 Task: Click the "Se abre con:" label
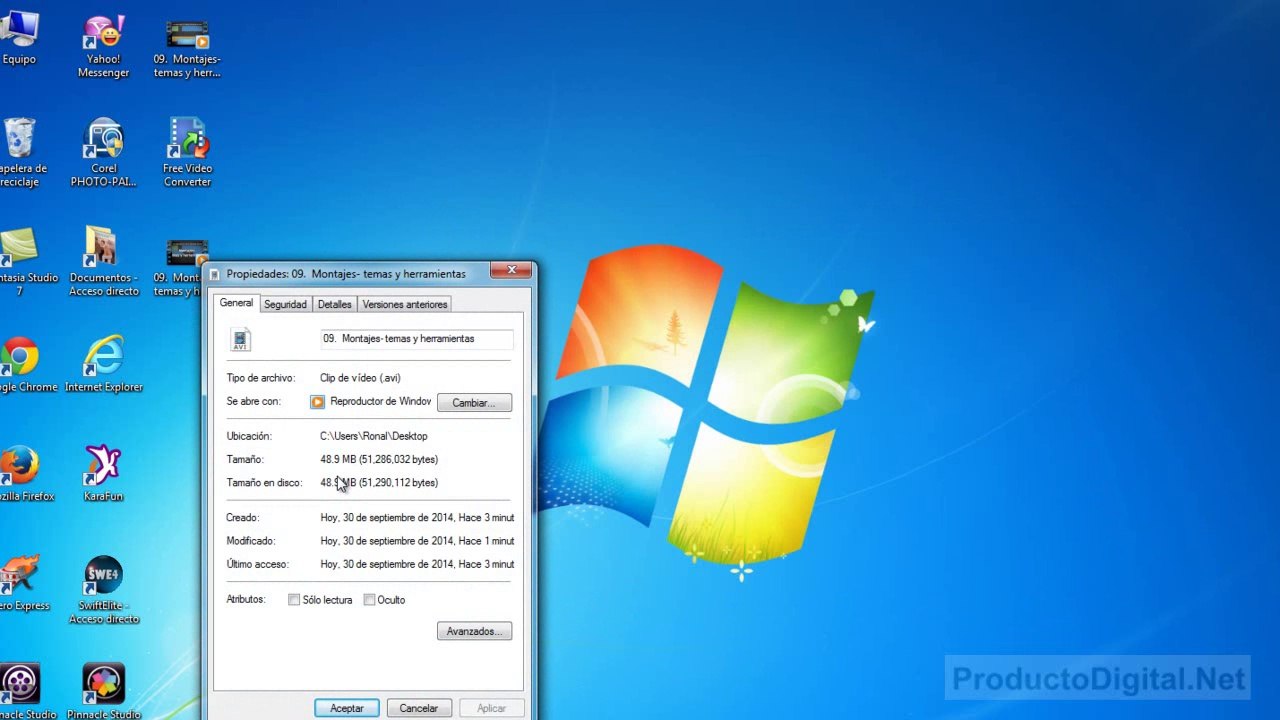click(254, 402)
